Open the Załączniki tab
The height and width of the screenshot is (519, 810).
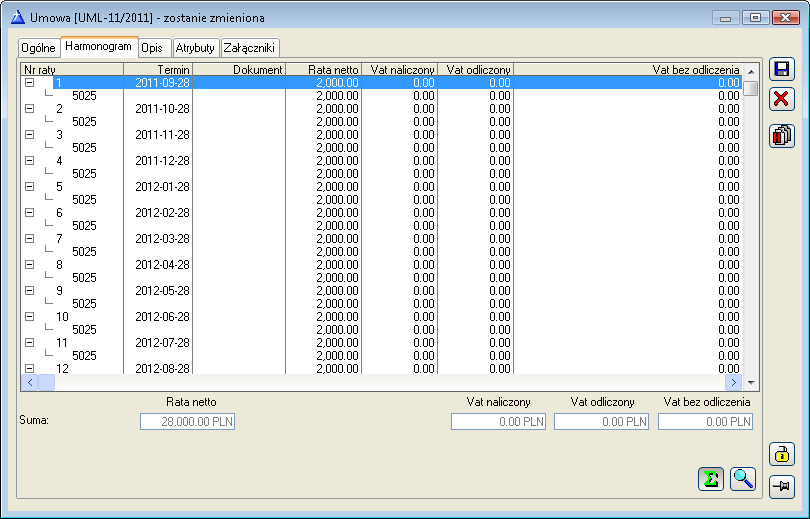point(250,48)
